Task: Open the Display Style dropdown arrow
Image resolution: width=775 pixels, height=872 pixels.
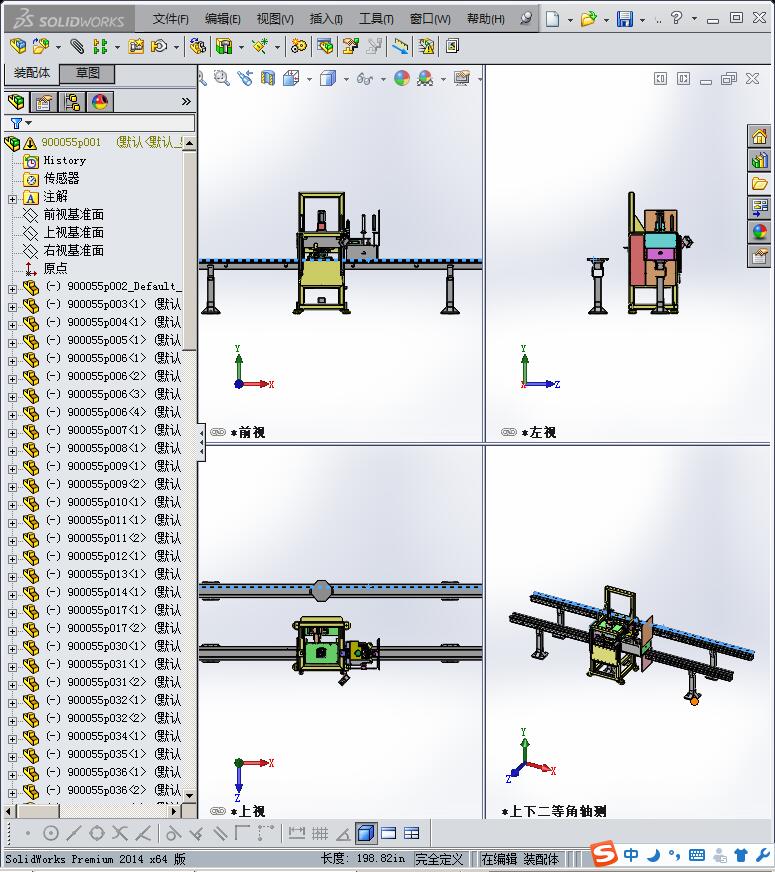Action: [x=346, y=79]
